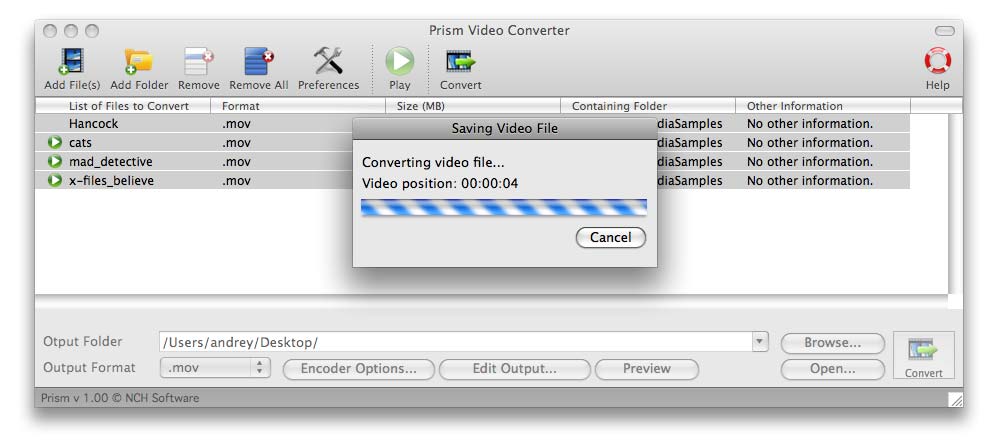This screenshot has width=991, height=443.
Task: Select the x-files_believe file row
Action: pyautogui.click(x=472, y=181)
